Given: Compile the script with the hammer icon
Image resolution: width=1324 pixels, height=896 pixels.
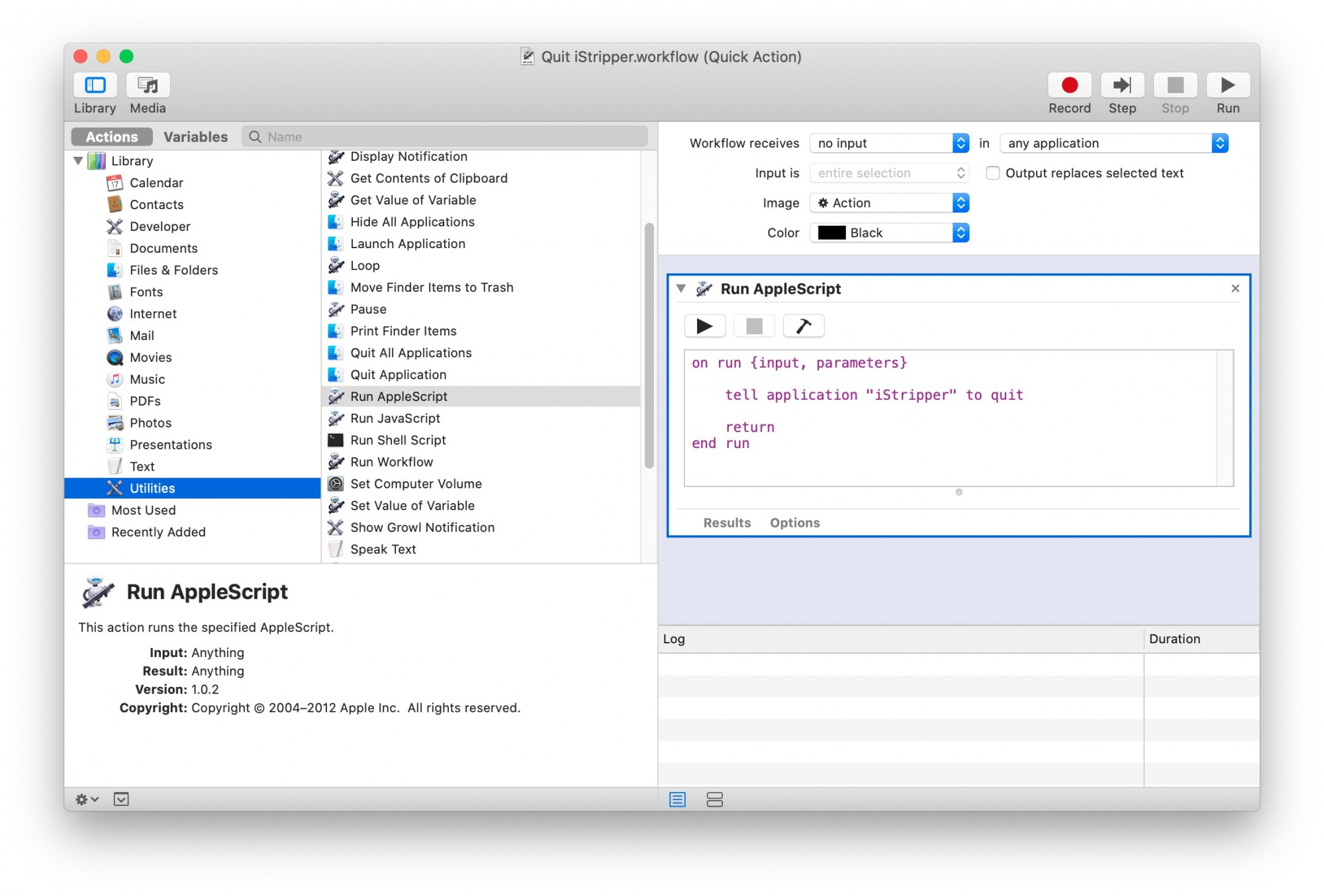Looking at the screenshot, I should tap(804, 326).
